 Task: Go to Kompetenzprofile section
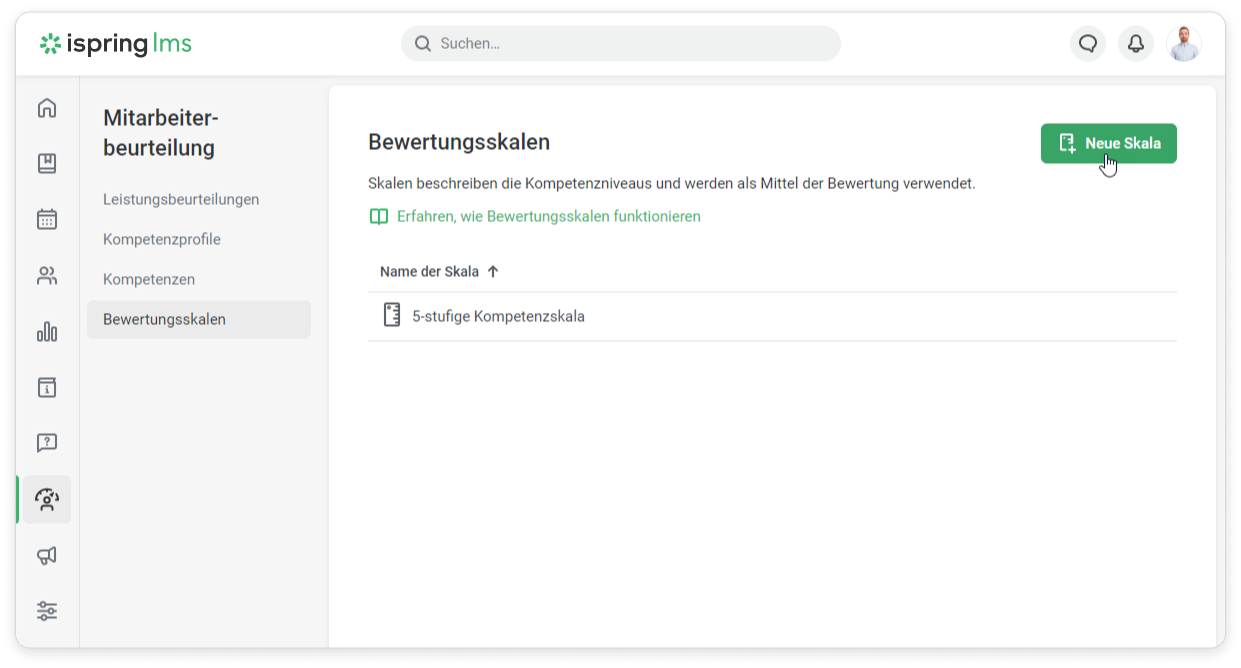[162, 240]
